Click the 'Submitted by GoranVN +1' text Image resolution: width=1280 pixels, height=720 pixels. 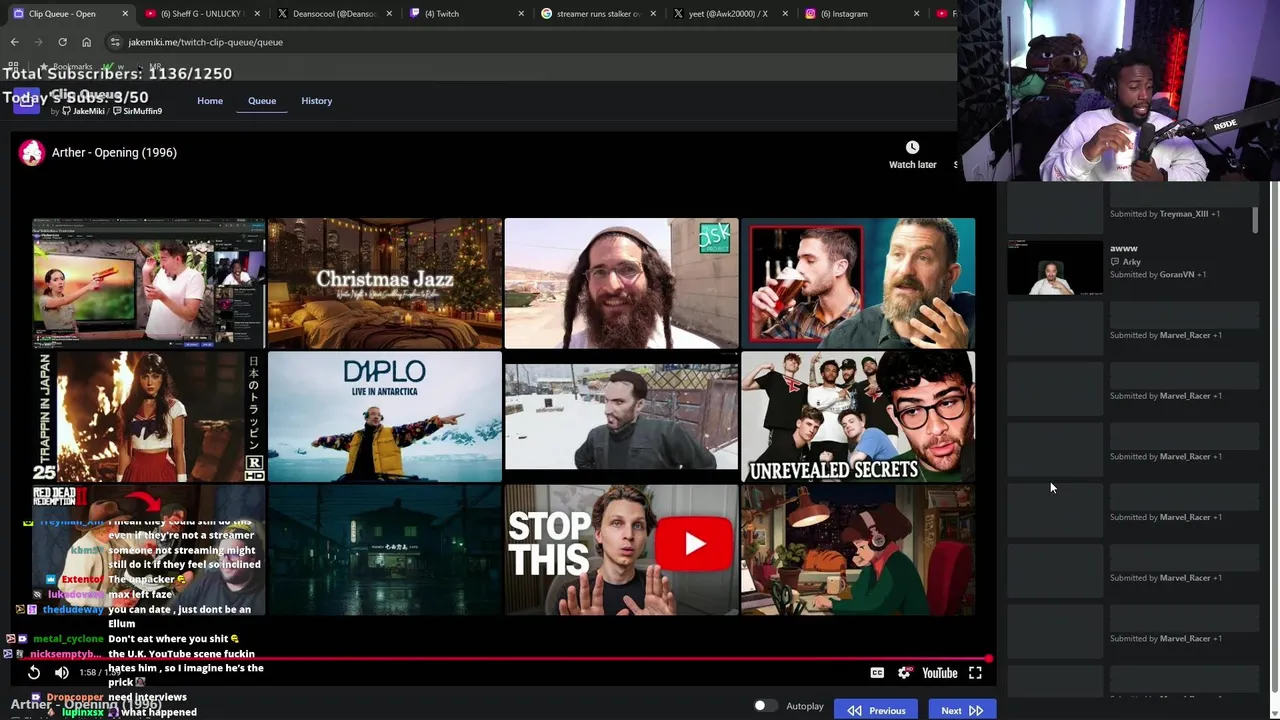point(1158,275)
